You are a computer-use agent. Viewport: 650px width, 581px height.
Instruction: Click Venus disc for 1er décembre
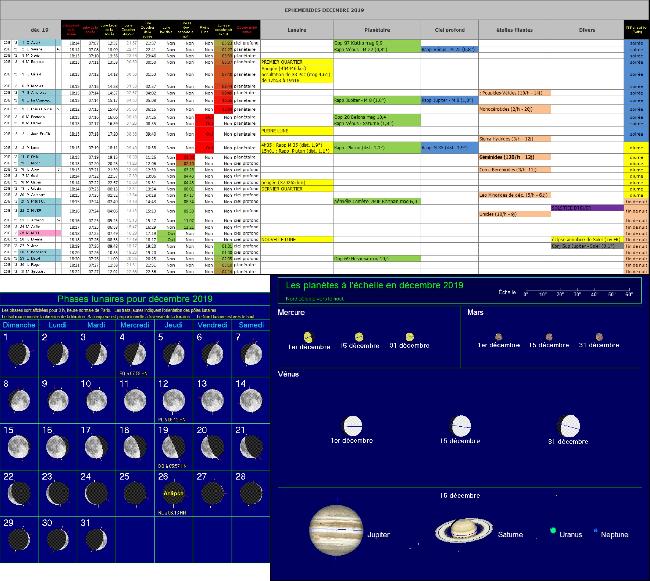click(x=353, y=426)
